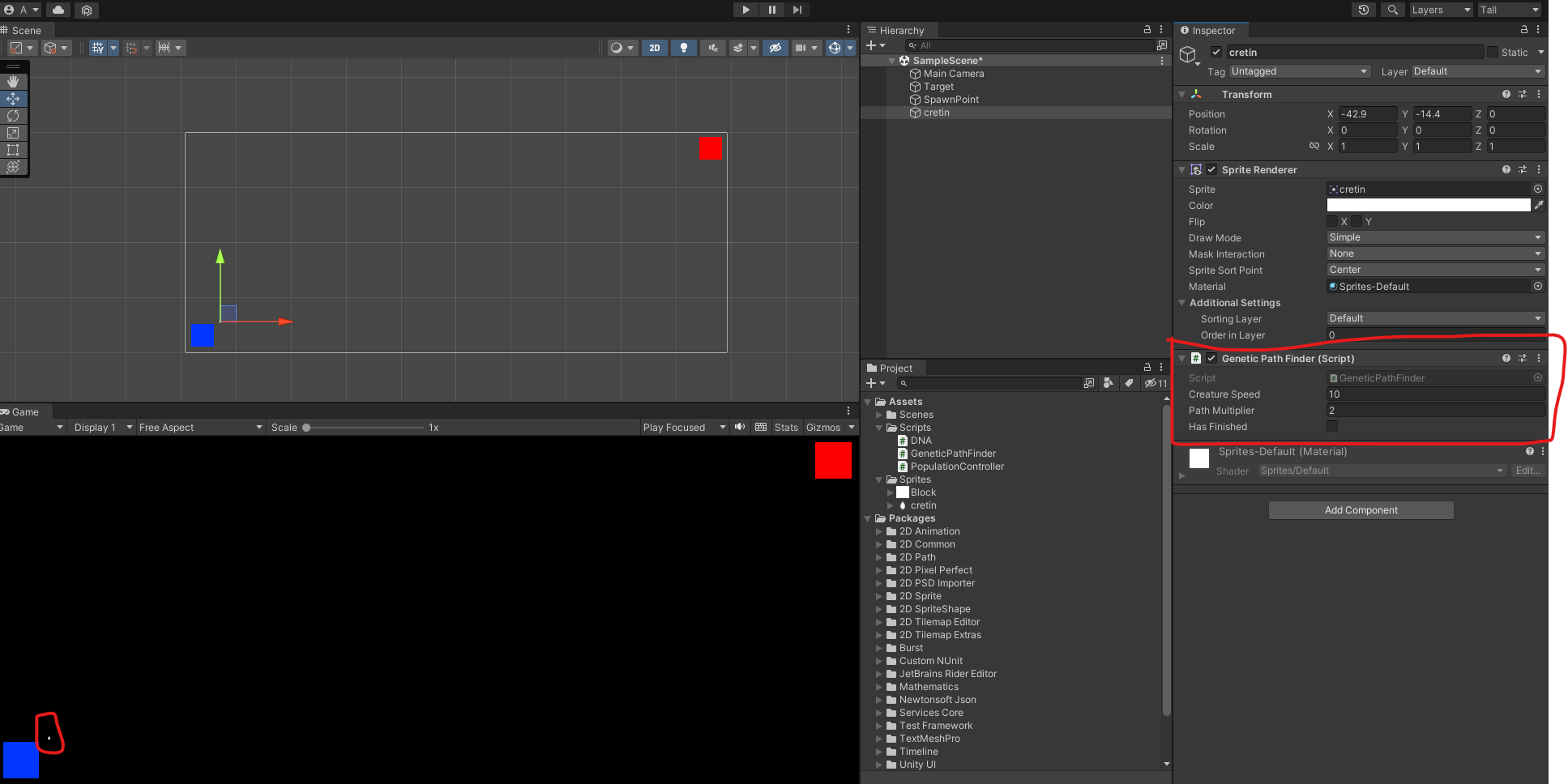Image resolution: width=1568 pixels, height=784 pixels.
Task: Open Sprite Sort Point dropdown
Action: point(1436,270)
